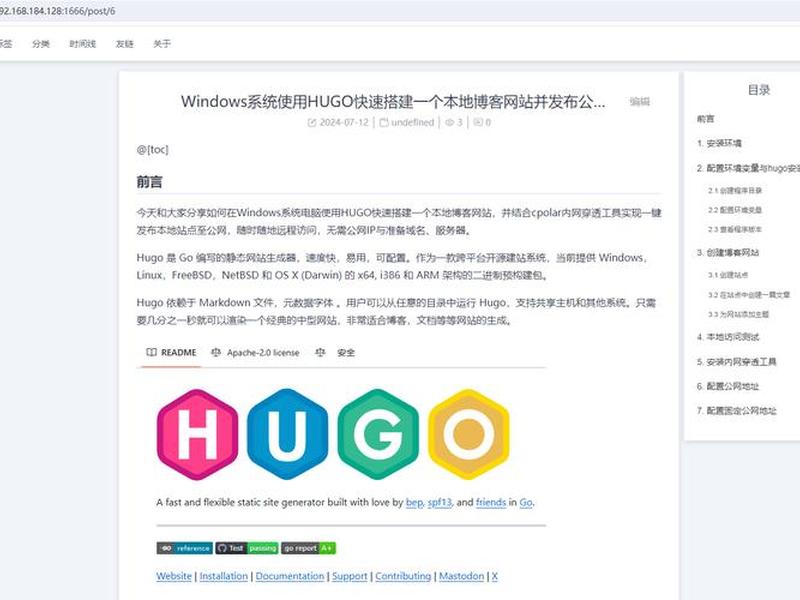Open the 友链 navigation item
The width and height of the screenshot is (800, 600).
tap(124, 44)
